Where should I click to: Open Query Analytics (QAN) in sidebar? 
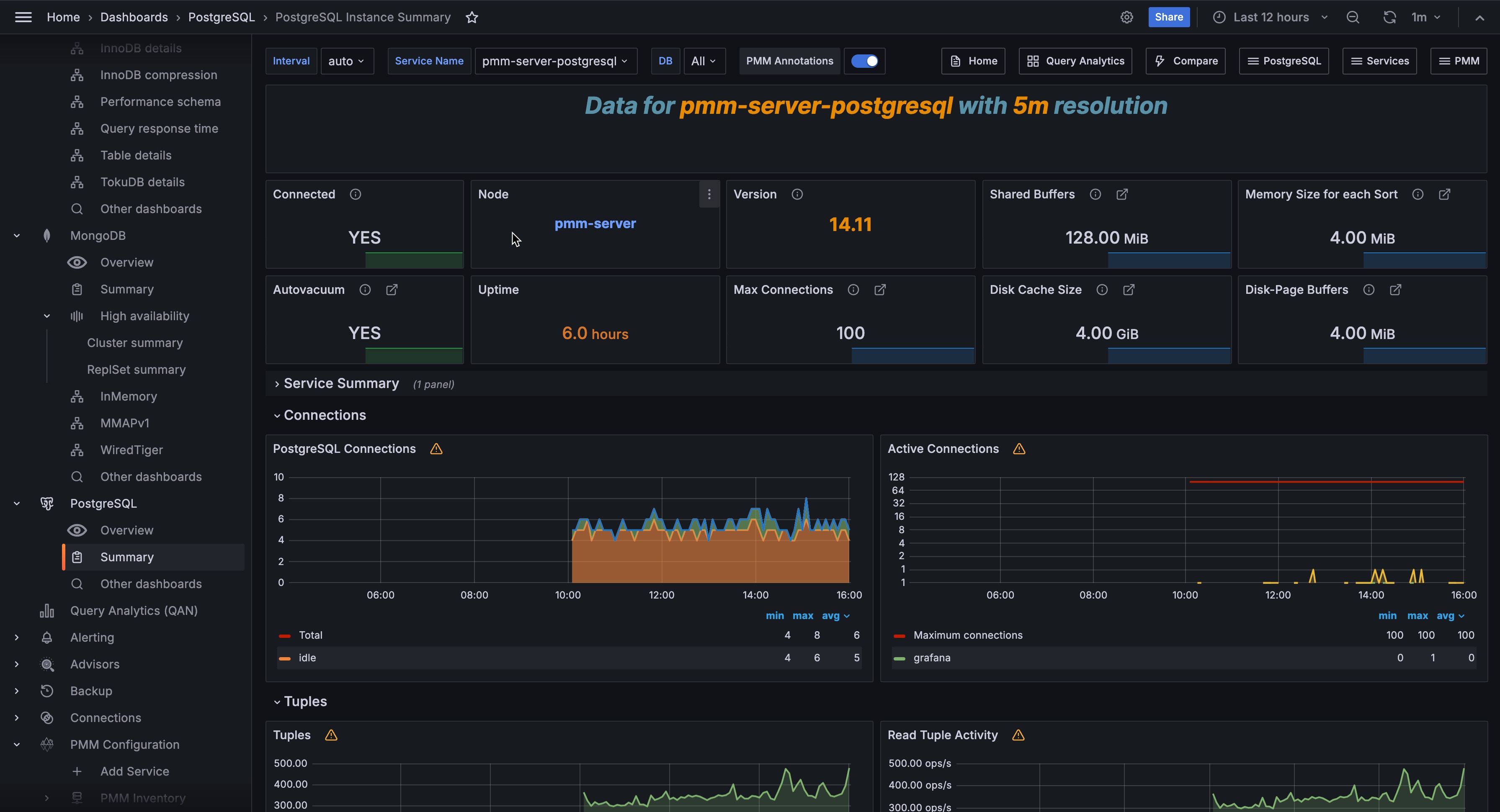tap(134, 611)
